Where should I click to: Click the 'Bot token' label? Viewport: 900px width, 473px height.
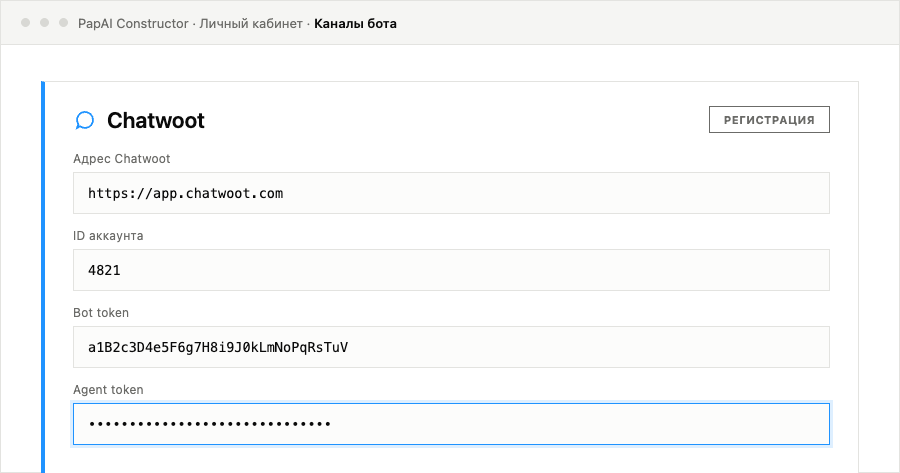tap(101, 312)
